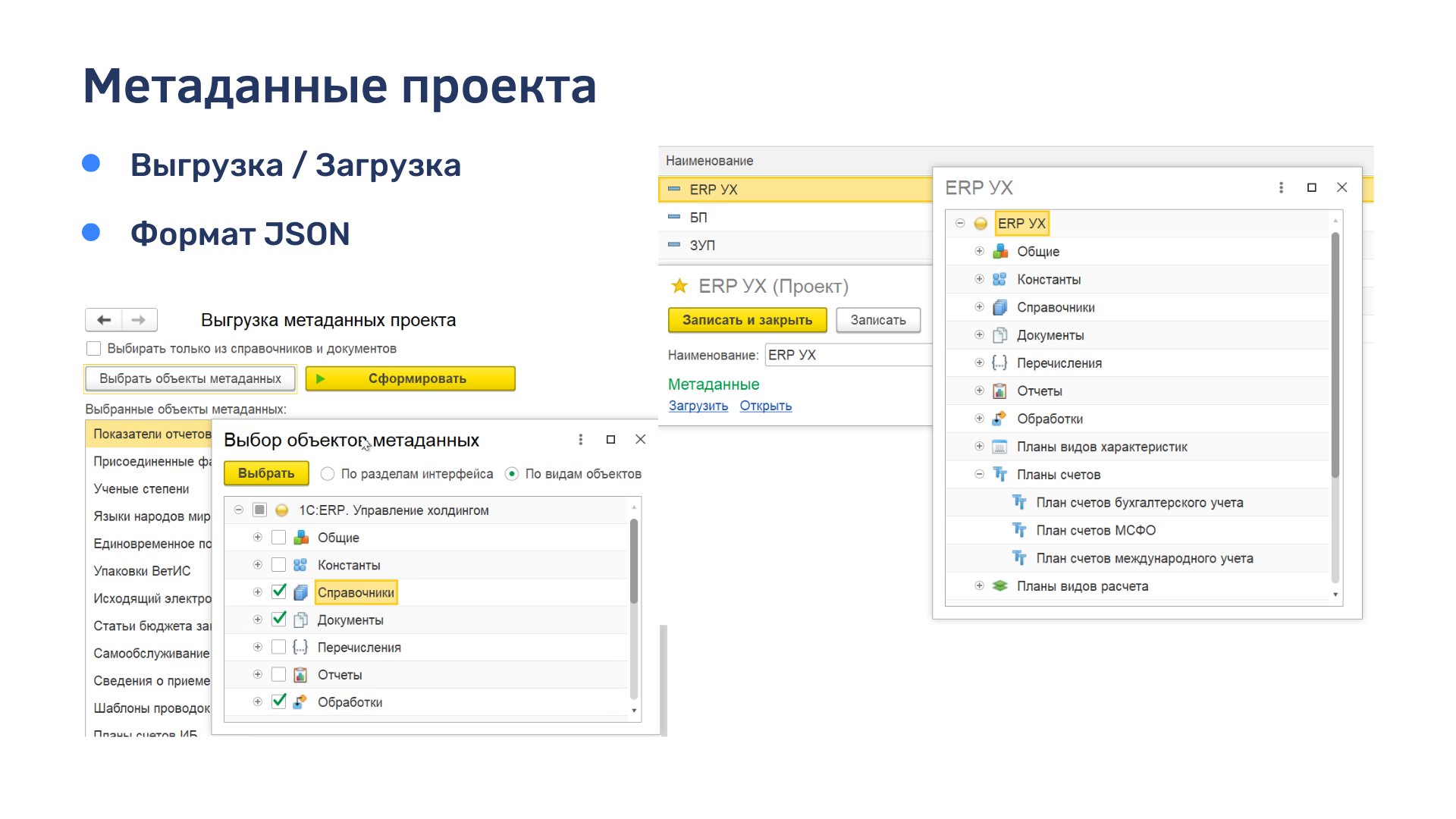Select 'По разделам интерфейса' radio button

tap(328, 474)
